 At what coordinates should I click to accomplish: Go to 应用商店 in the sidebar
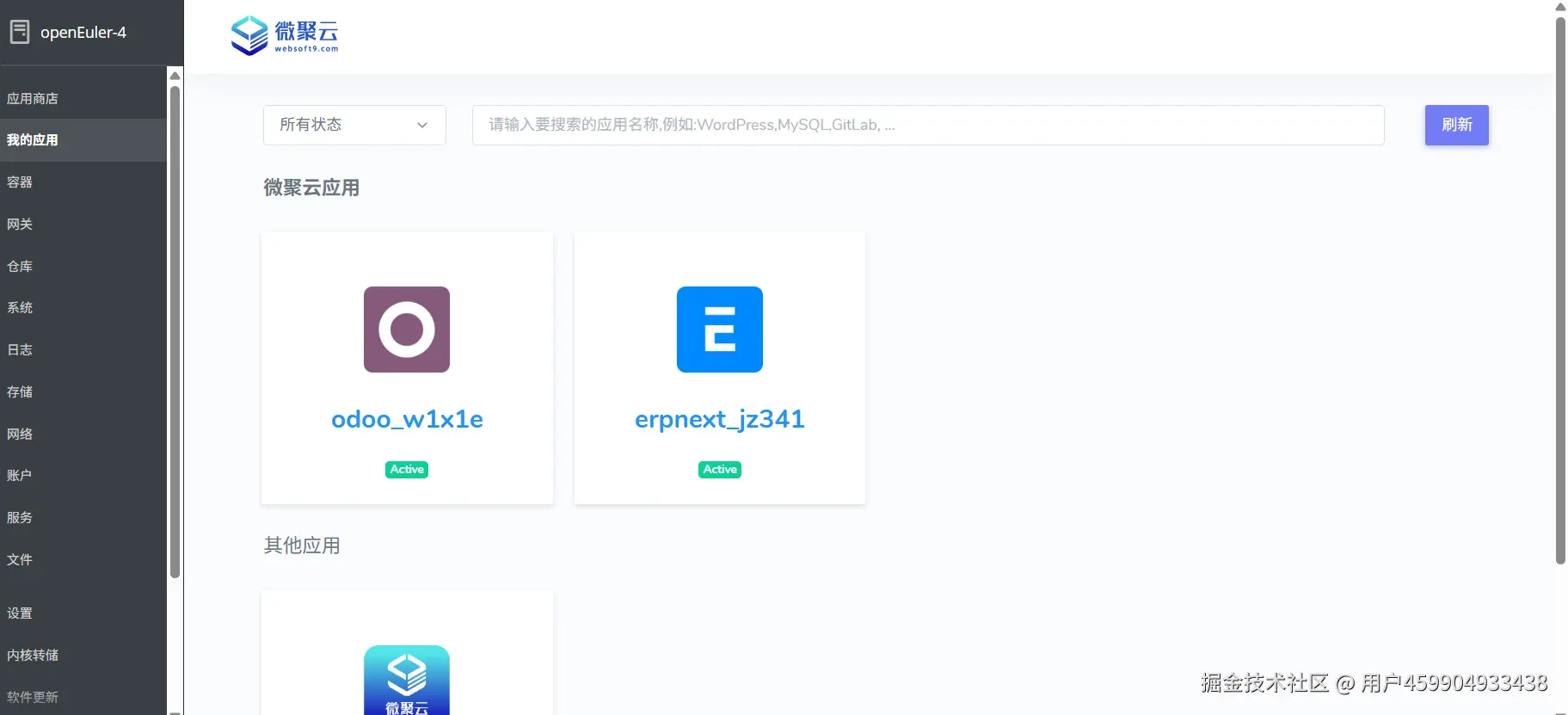coord(83,98)
